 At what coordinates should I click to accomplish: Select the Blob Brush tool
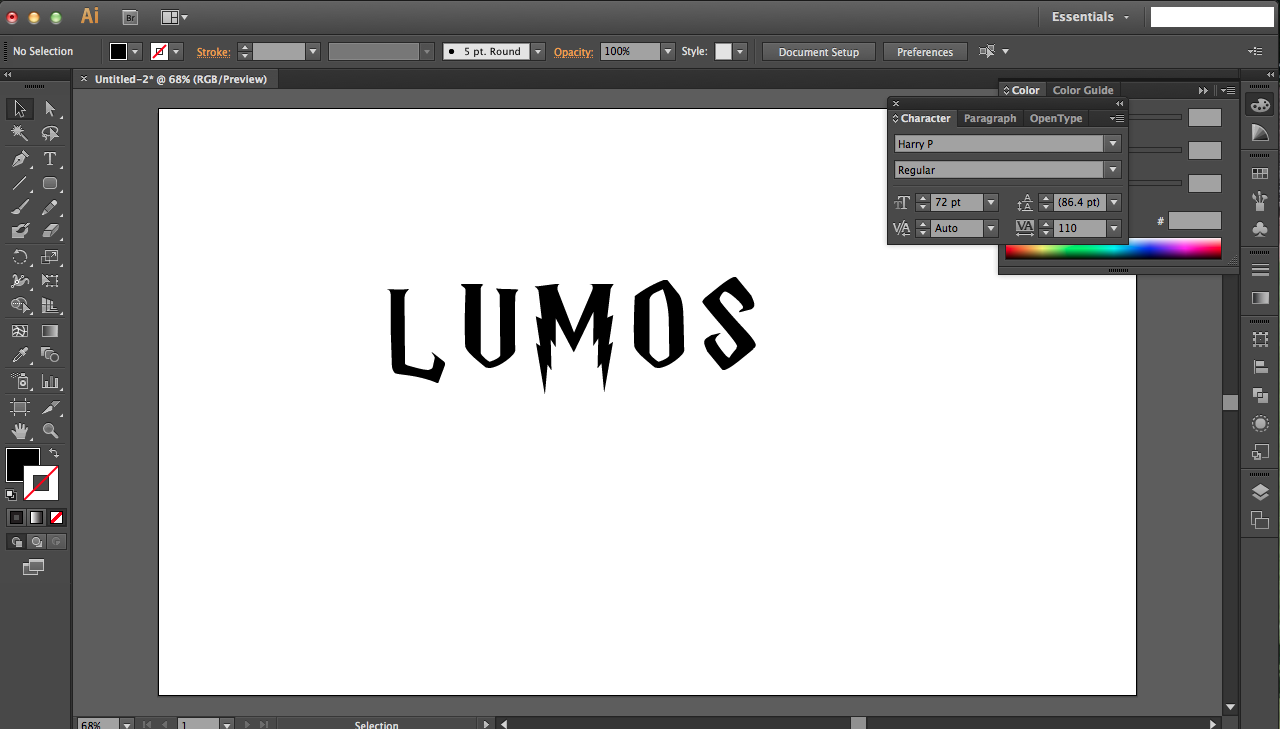(20, 232)
